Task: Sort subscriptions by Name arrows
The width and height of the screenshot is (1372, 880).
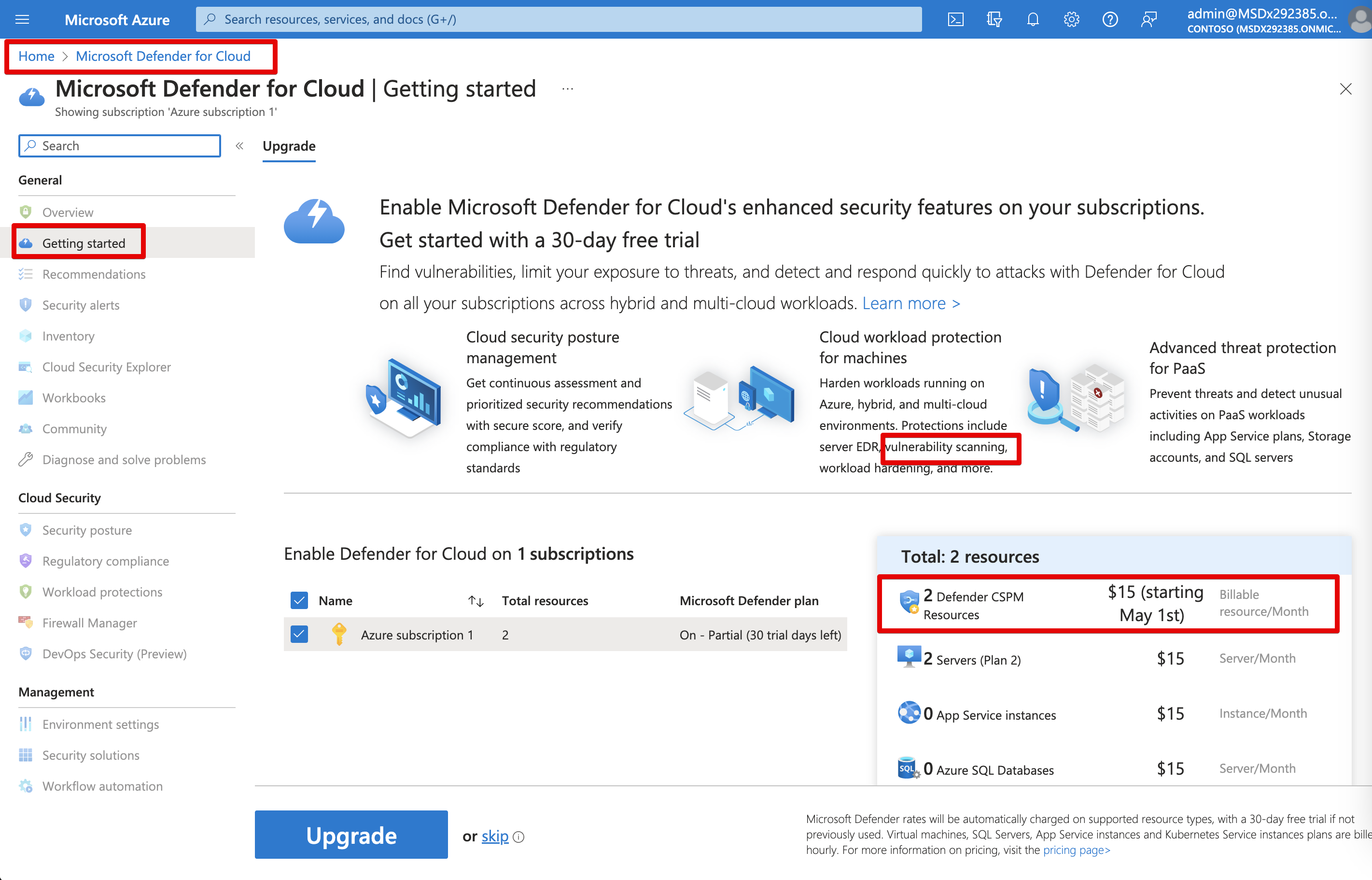Action: click(476, 600)
